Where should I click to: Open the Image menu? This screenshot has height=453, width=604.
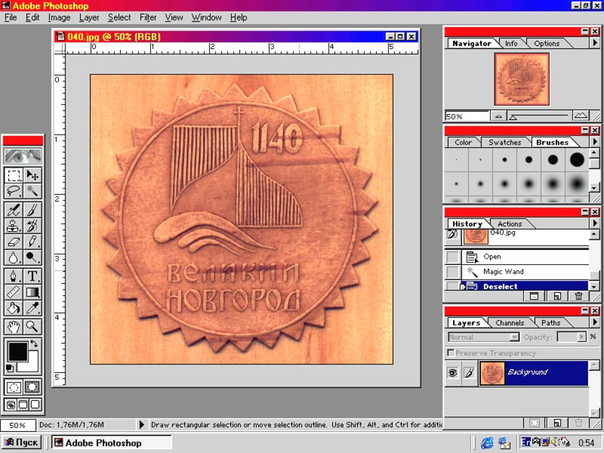coord(59,17)
